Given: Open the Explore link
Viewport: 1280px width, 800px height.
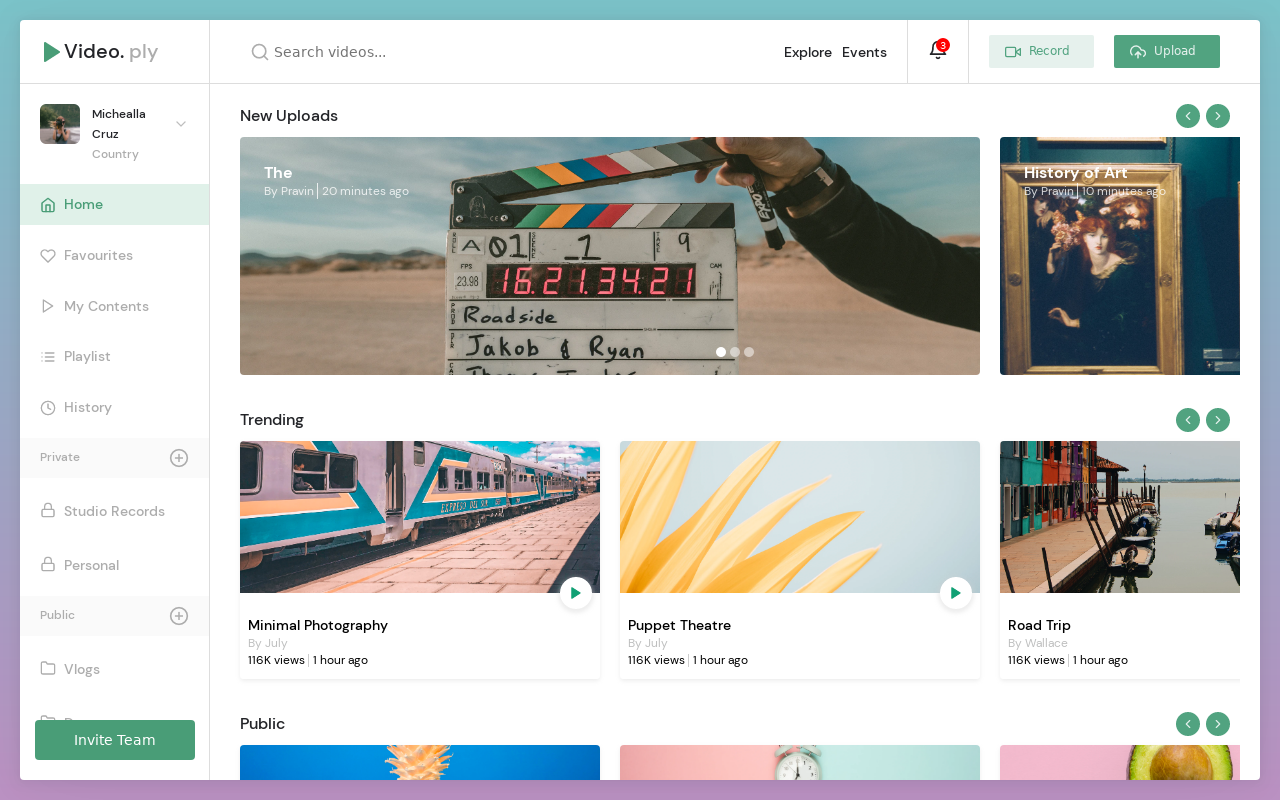Looking at the screenshot, I should 807,52.
